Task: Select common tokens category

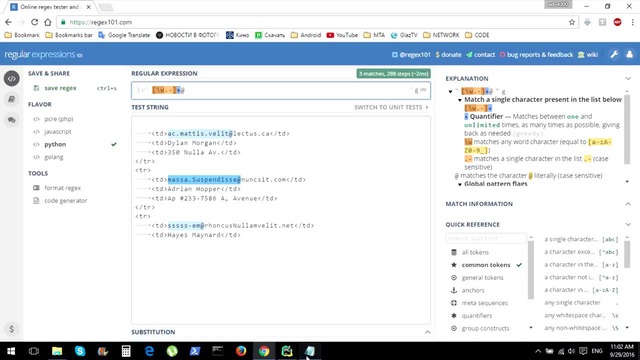Action: (486, 265)
